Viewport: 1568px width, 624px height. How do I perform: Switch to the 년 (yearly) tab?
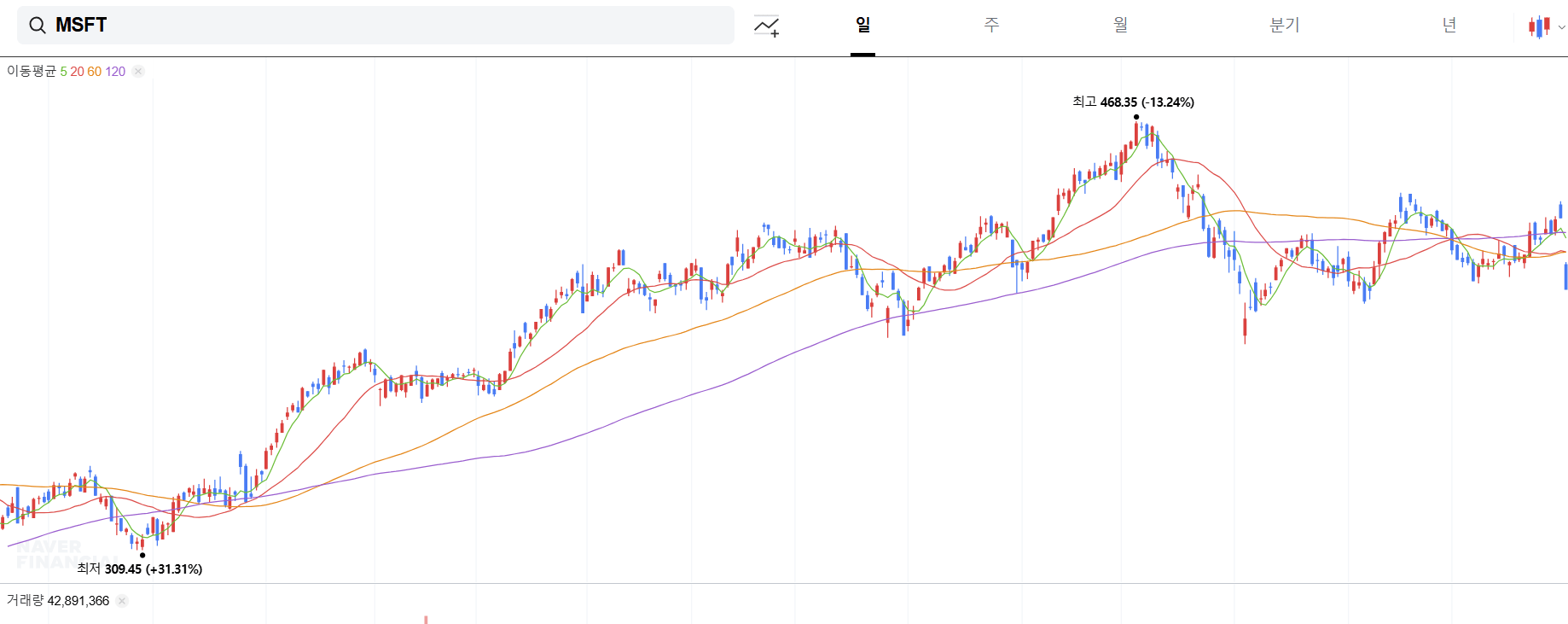[x=1449, y=25]
